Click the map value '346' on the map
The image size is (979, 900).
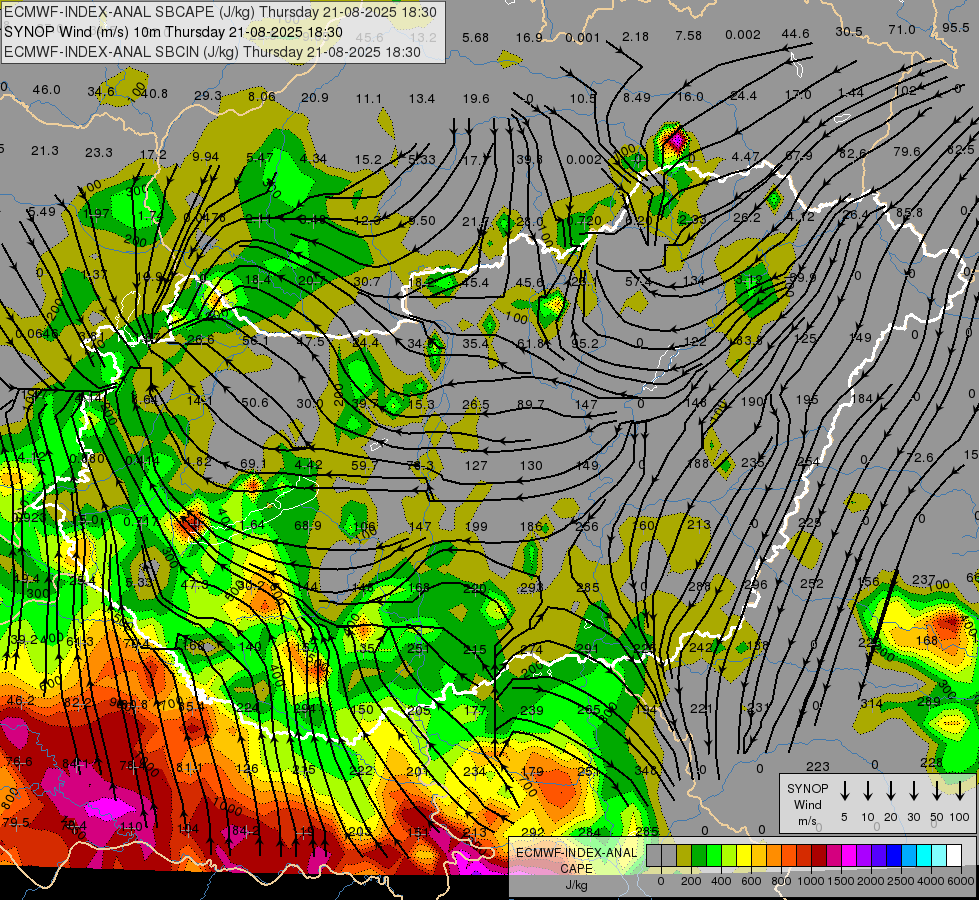[646, 770]
